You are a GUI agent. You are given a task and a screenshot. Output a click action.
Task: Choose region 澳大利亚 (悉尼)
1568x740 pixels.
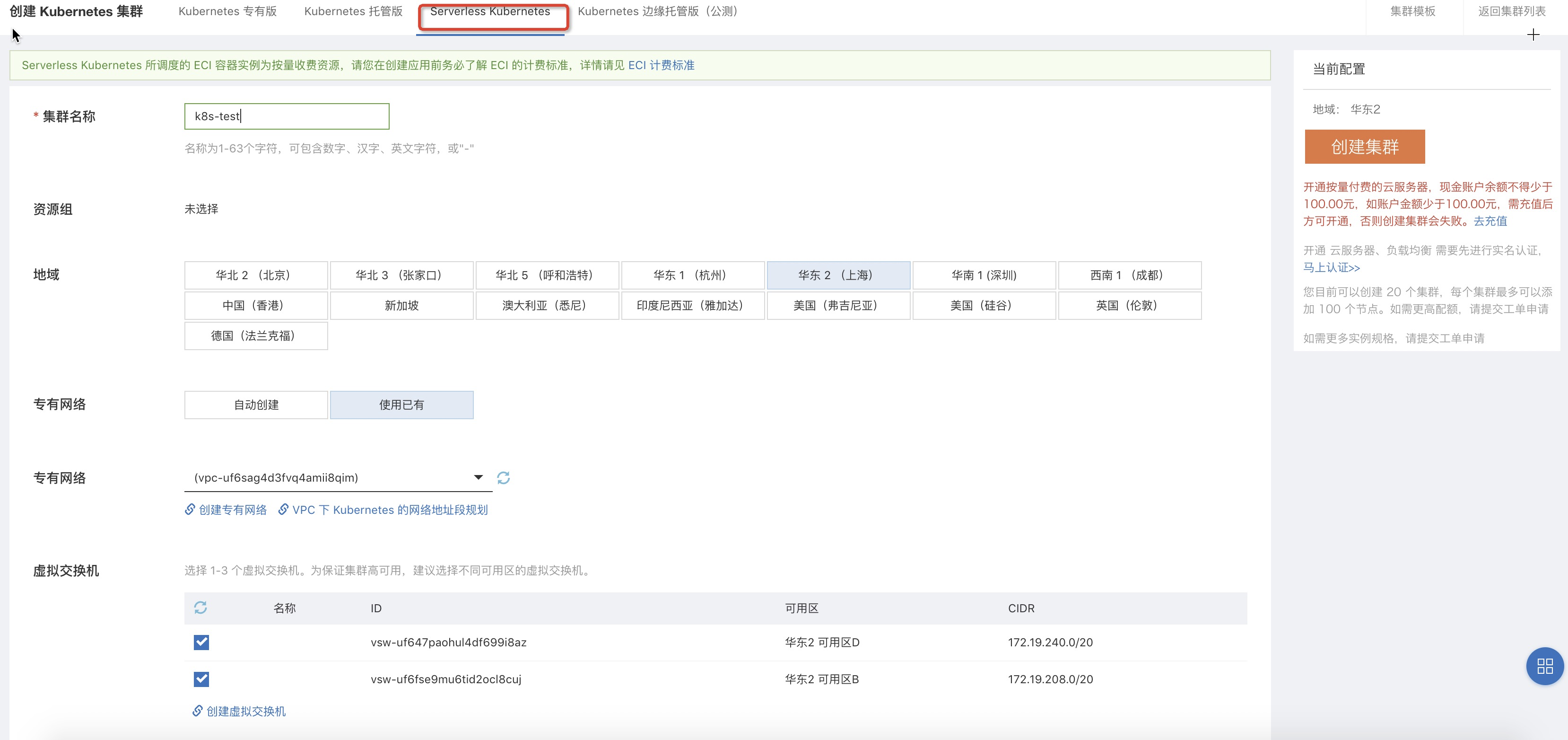[547, 306]
